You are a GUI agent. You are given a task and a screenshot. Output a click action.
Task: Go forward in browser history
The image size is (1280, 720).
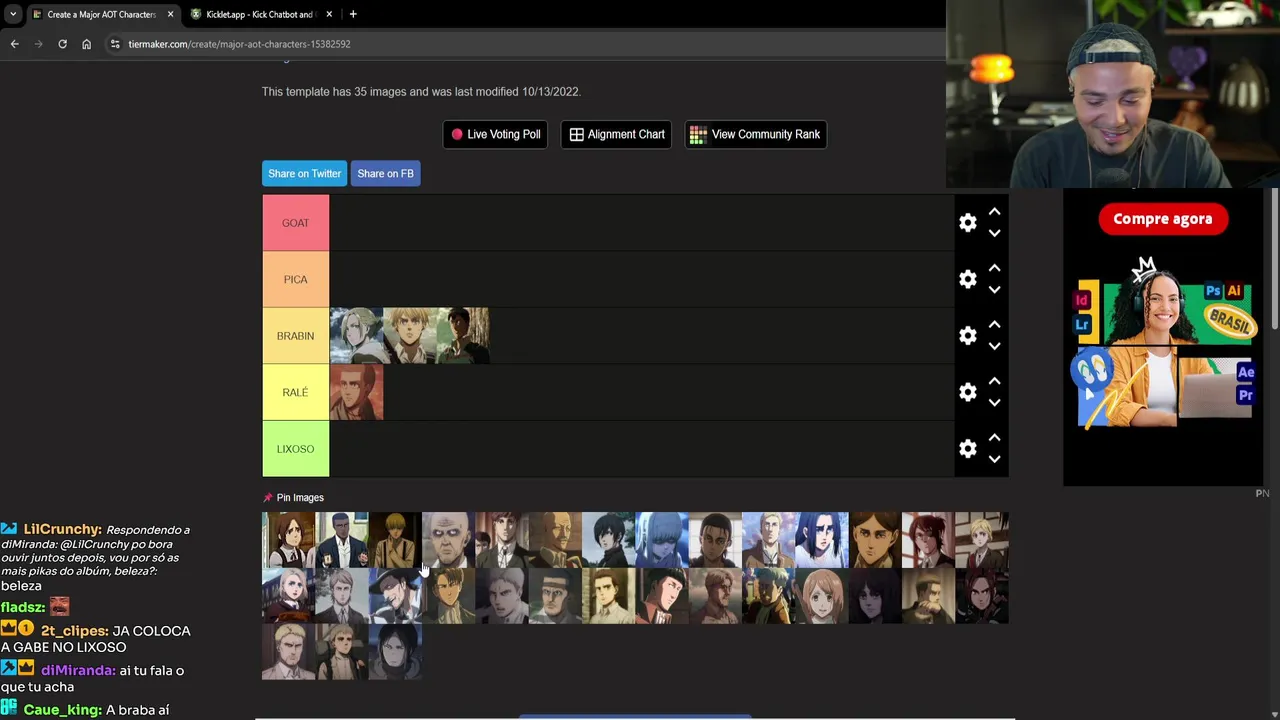[38, 44]
